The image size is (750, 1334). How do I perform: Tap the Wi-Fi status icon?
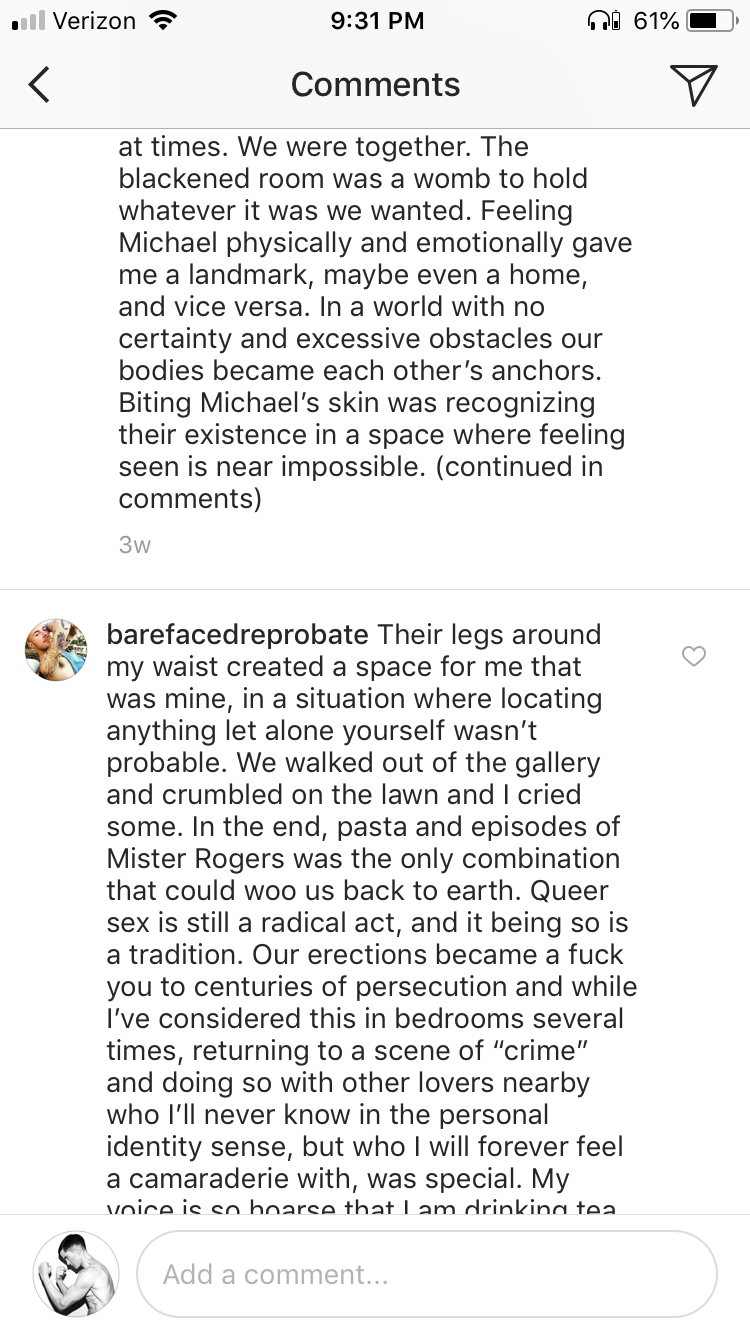pyautogui.click(x=160, y=20)
